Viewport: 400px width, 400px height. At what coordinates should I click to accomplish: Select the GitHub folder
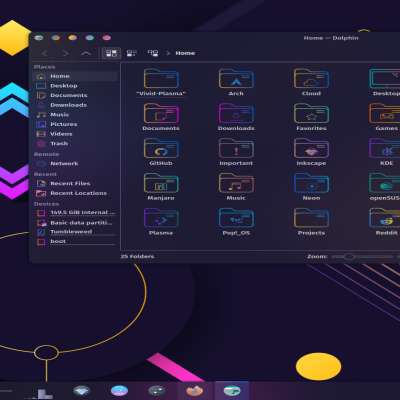coord(161,152)
